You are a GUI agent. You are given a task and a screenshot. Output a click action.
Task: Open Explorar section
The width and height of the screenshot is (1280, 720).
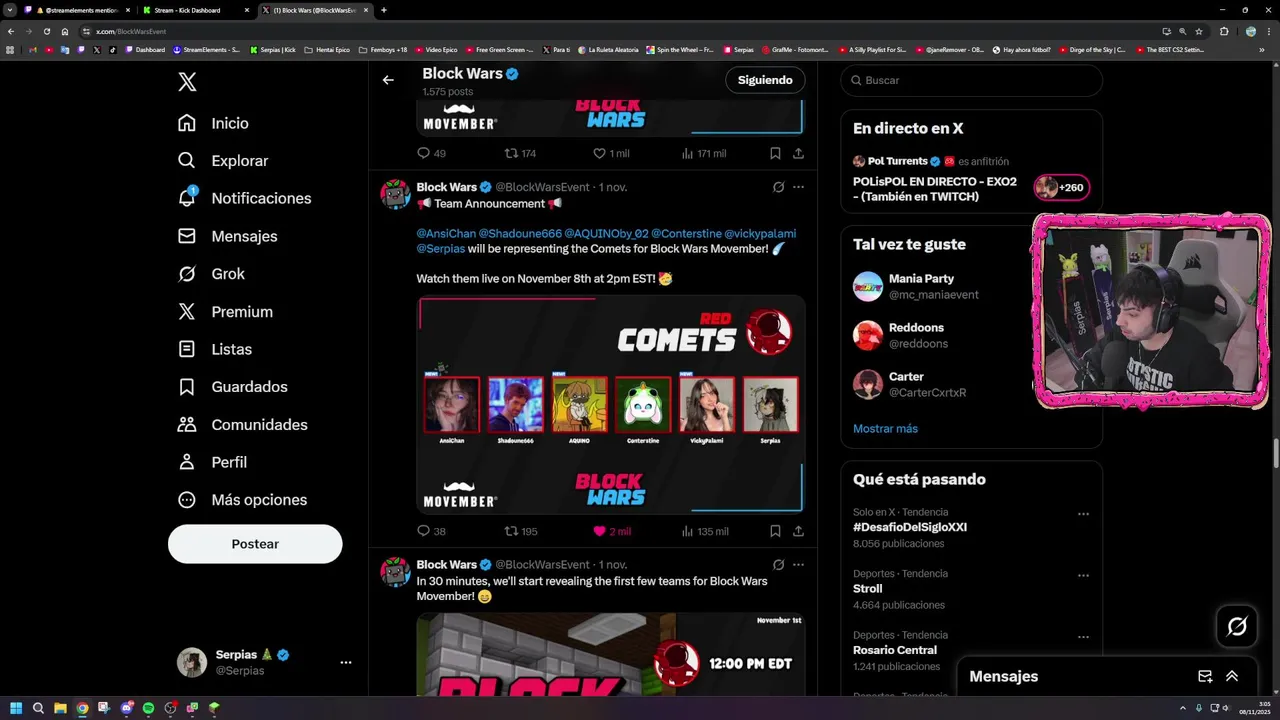tap(223, 160)
